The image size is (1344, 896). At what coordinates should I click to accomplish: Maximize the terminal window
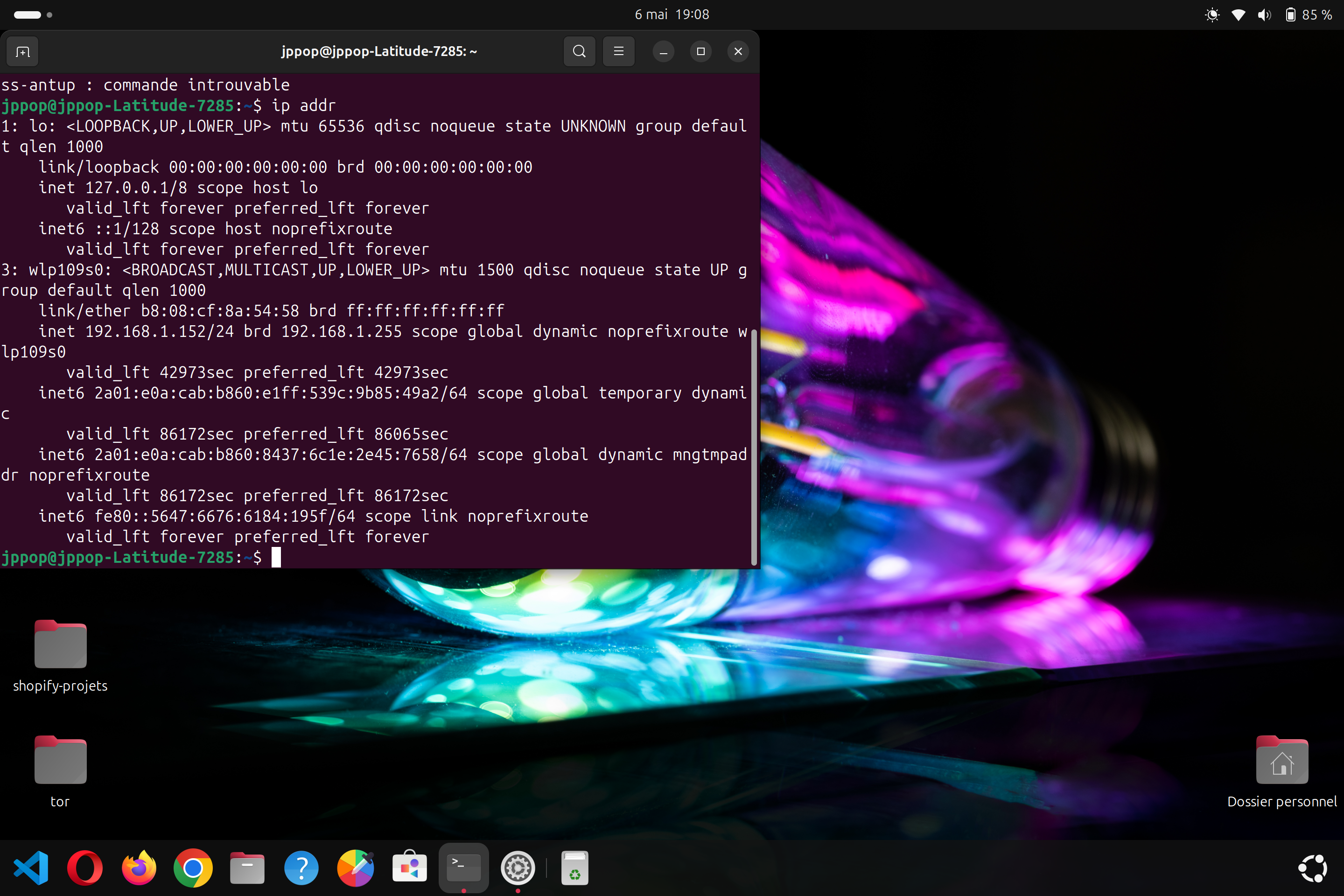[x=700, y=51]
